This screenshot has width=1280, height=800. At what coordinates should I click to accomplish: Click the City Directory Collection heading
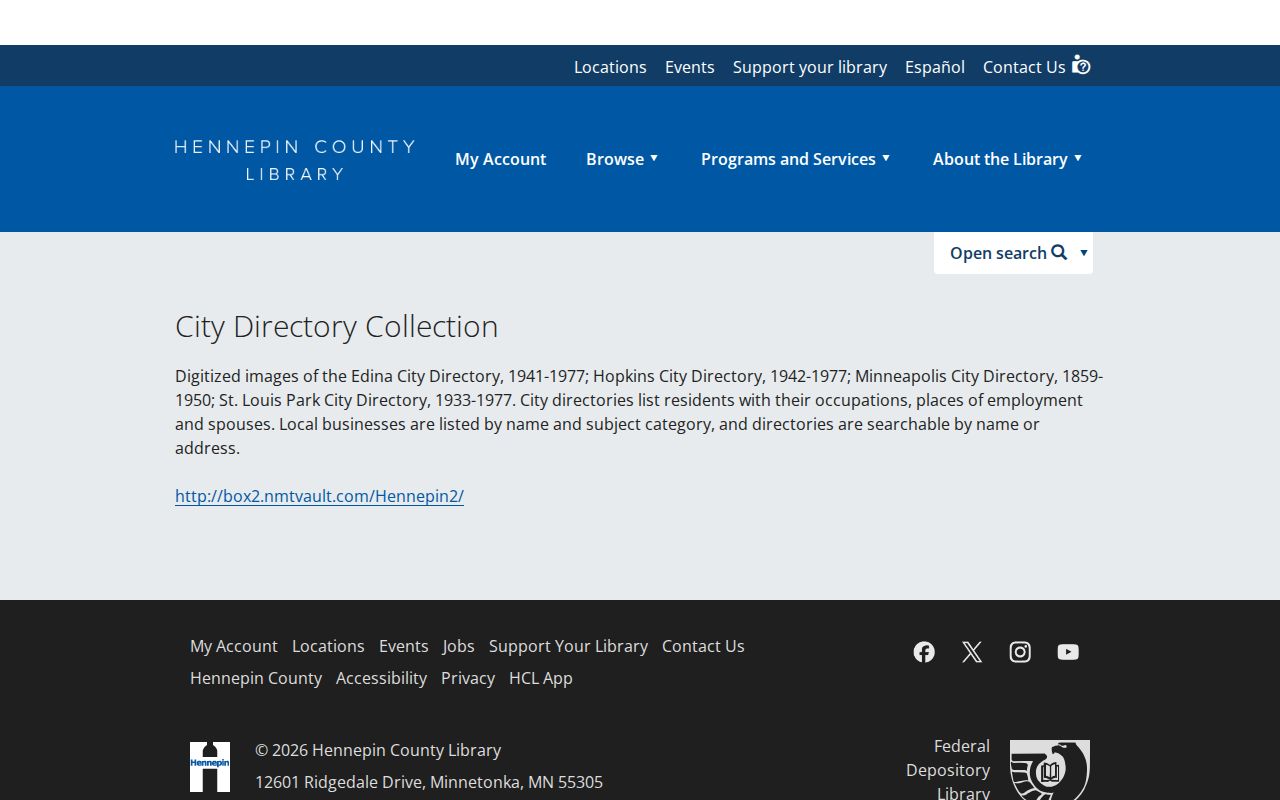coord(336,326)
